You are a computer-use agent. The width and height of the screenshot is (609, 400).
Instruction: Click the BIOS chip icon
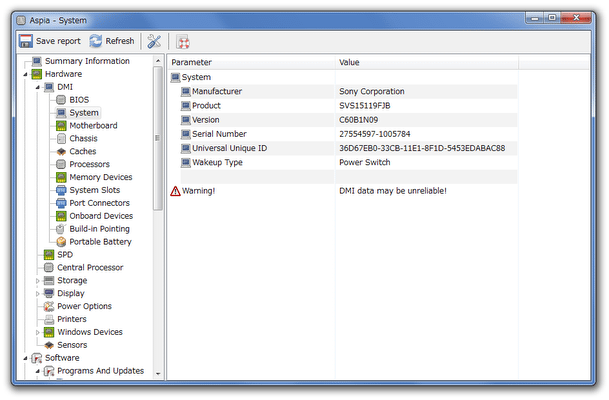pos(61,100)
